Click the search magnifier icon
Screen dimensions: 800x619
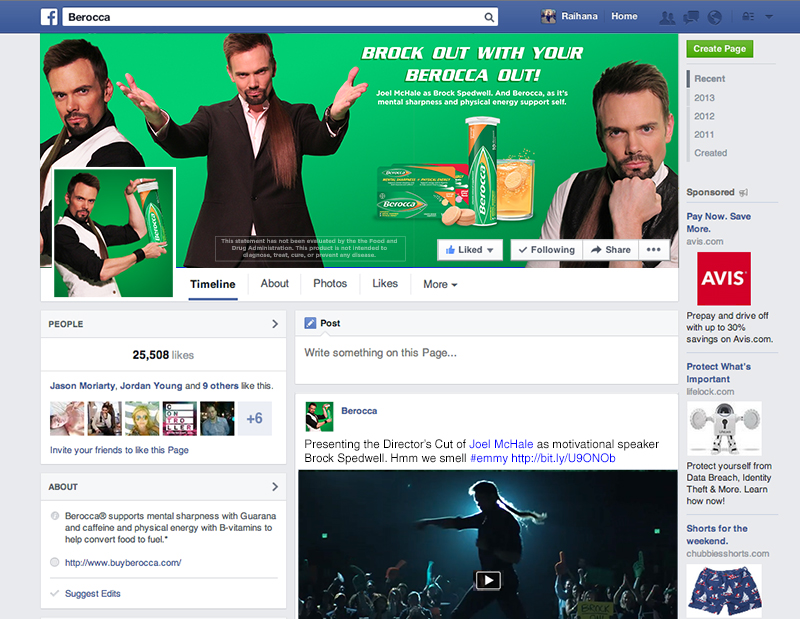point(489,17)
